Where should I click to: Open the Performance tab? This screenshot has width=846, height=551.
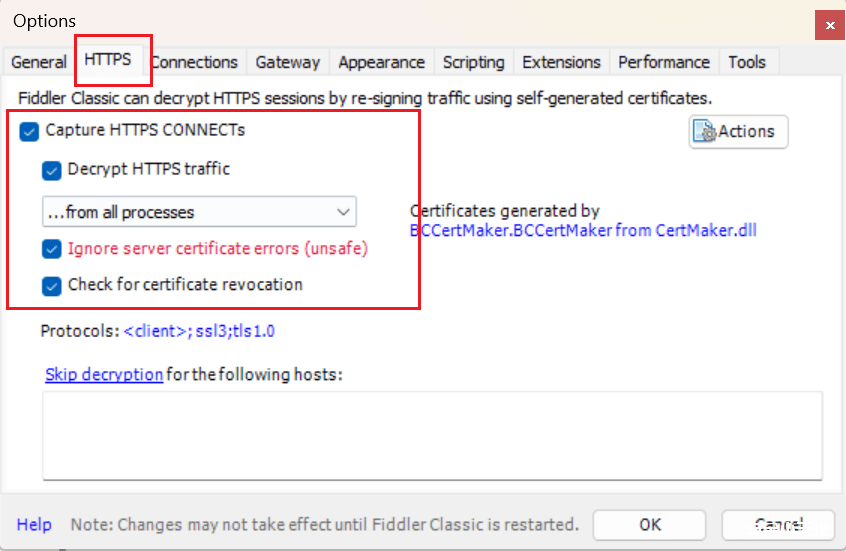pyautogui.click(x=664, y=62)
